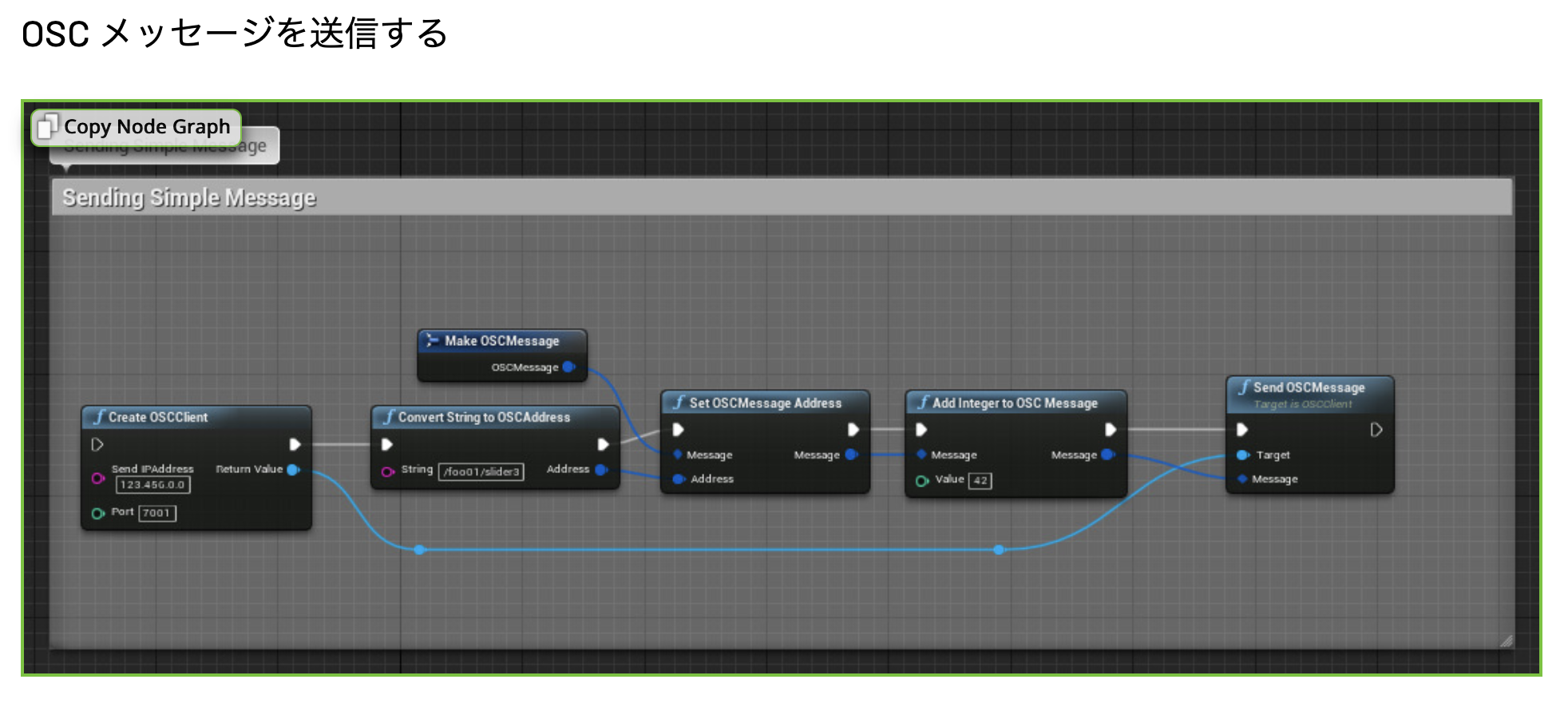The image size is (1568, 727).
Task: Click the green Value pin on Add Integer to OSC Message
Action: 920,480
